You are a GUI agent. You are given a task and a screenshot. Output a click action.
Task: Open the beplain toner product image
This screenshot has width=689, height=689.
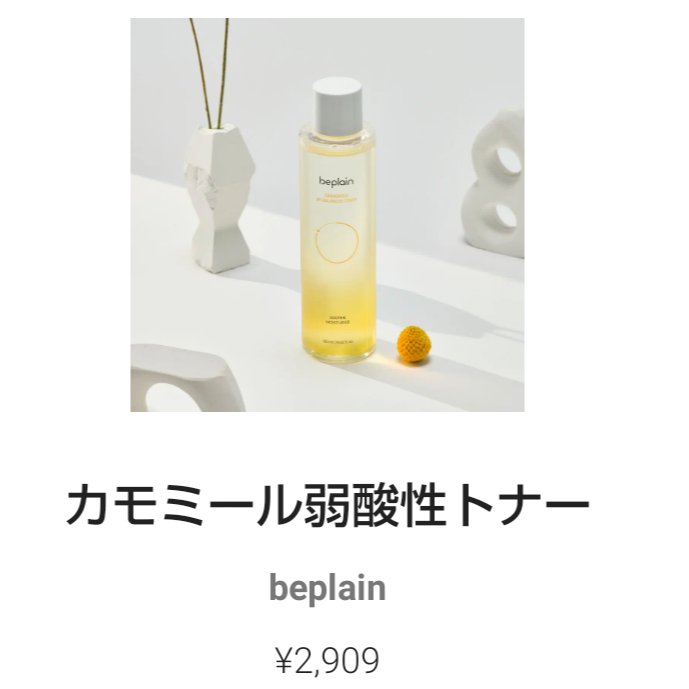click(327, 215)
